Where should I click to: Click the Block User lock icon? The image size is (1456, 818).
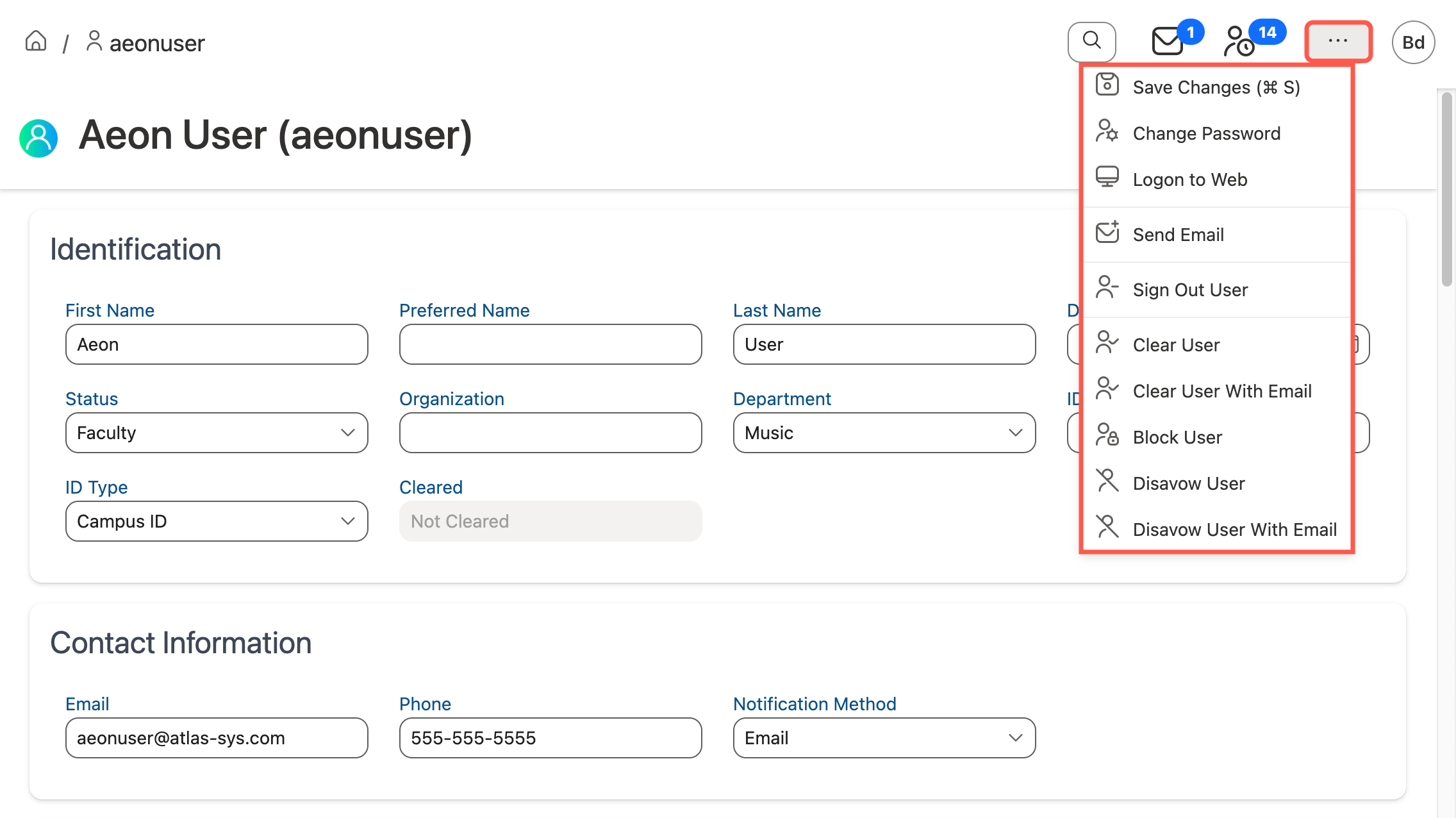(1107, 435)
